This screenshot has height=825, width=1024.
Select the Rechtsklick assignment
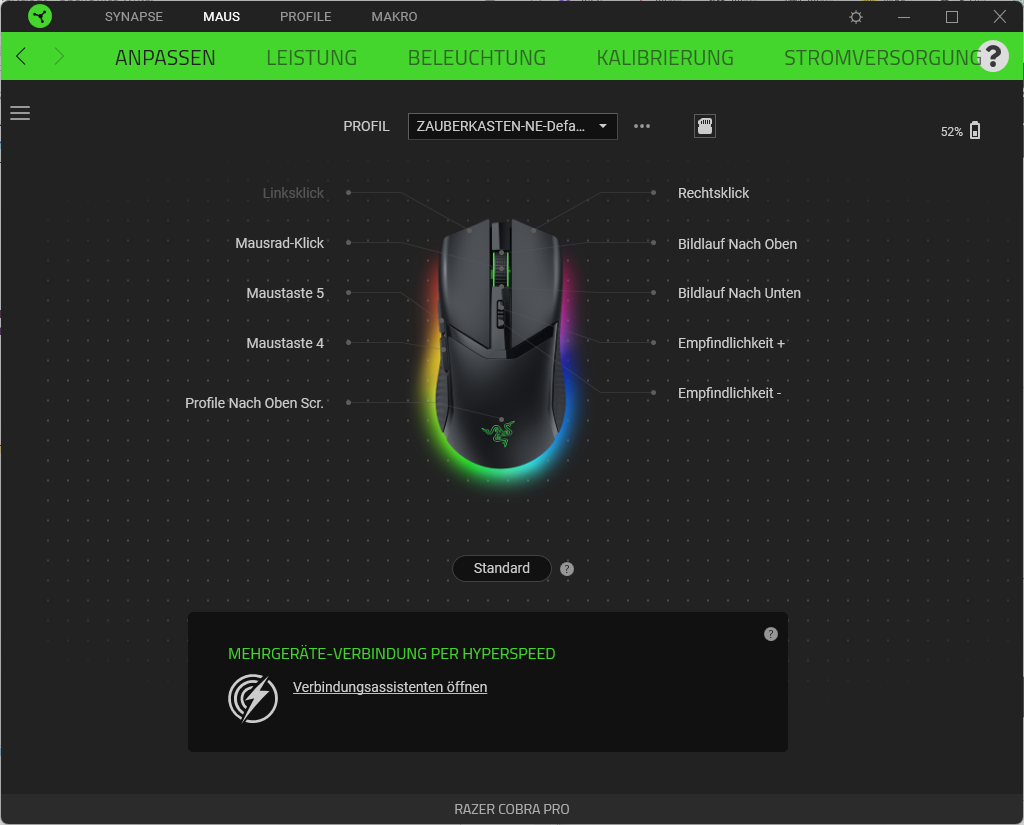(713, 193)
